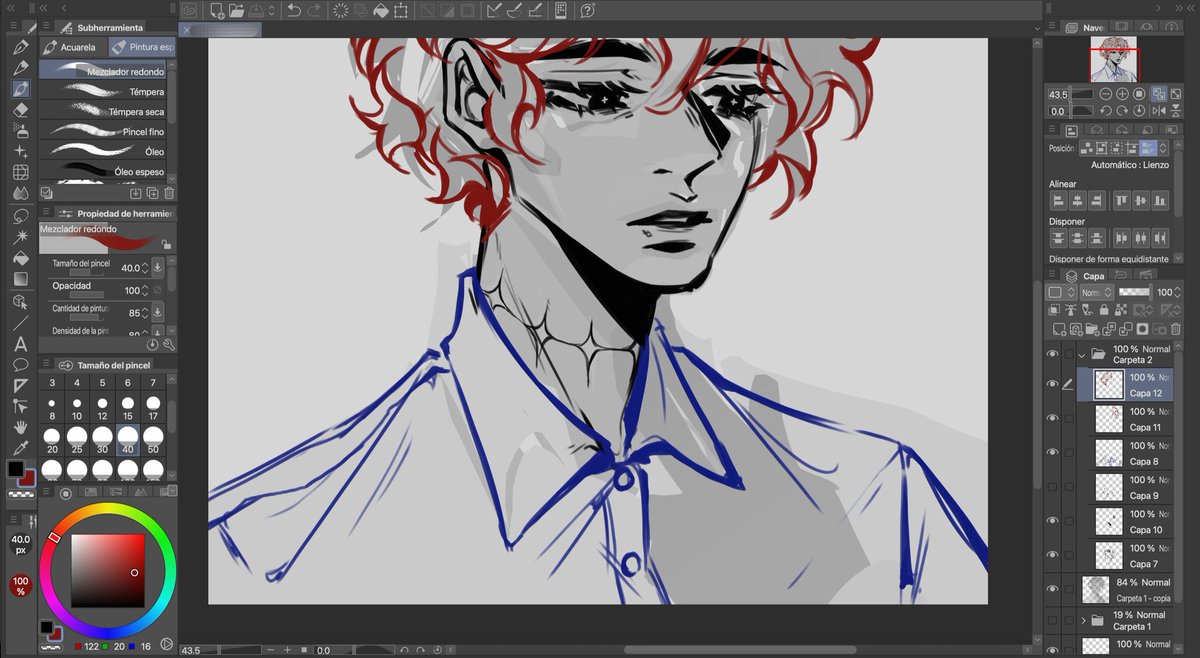
Task: Open file using folder icon
Action: pyautogui.click(x=237, y=11)
